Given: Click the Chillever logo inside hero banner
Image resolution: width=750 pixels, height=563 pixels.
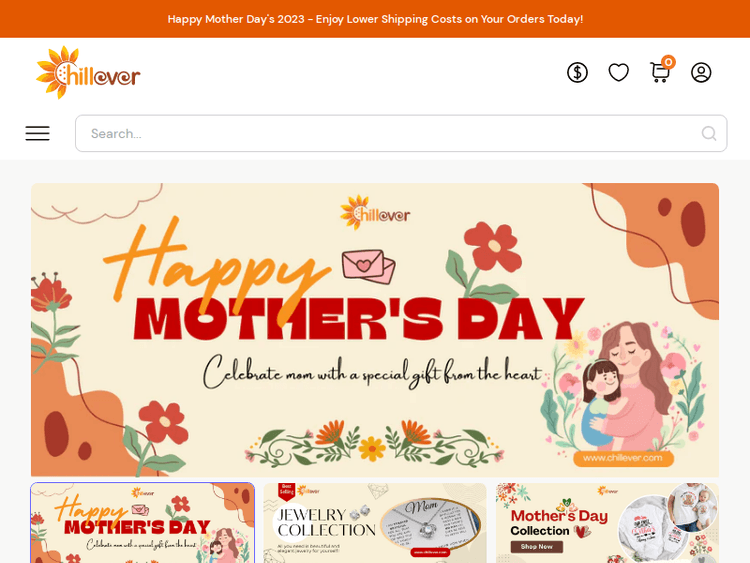Looking at the screenshot, I should (x=375, y=213).
